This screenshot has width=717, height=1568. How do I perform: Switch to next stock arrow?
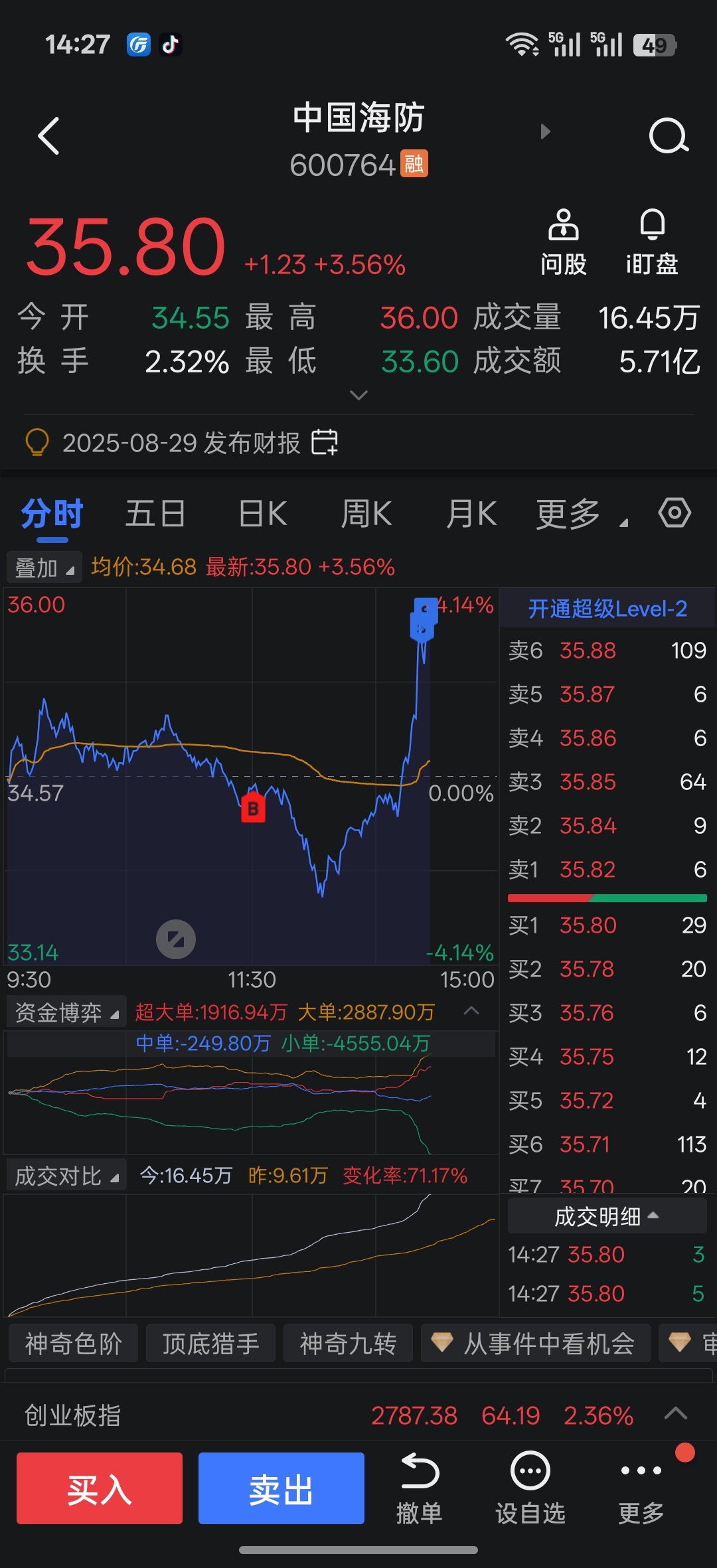[546, 131]
